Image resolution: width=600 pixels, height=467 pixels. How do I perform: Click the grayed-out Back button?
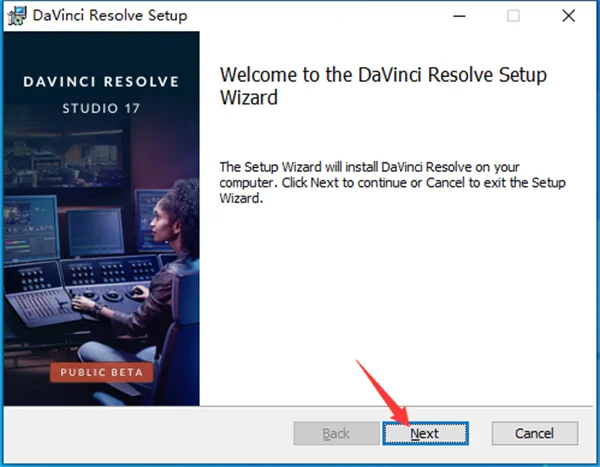[336, 433]
